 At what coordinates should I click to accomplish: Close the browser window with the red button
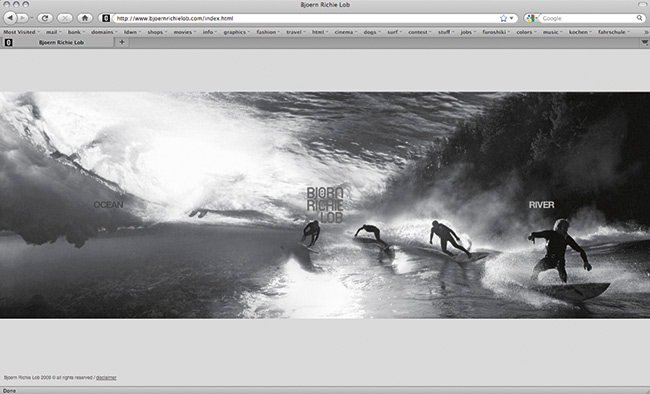[6, 5]
